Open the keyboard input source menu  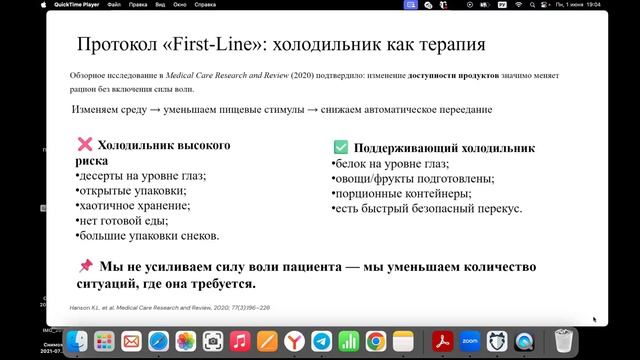[x=502, y=5]
